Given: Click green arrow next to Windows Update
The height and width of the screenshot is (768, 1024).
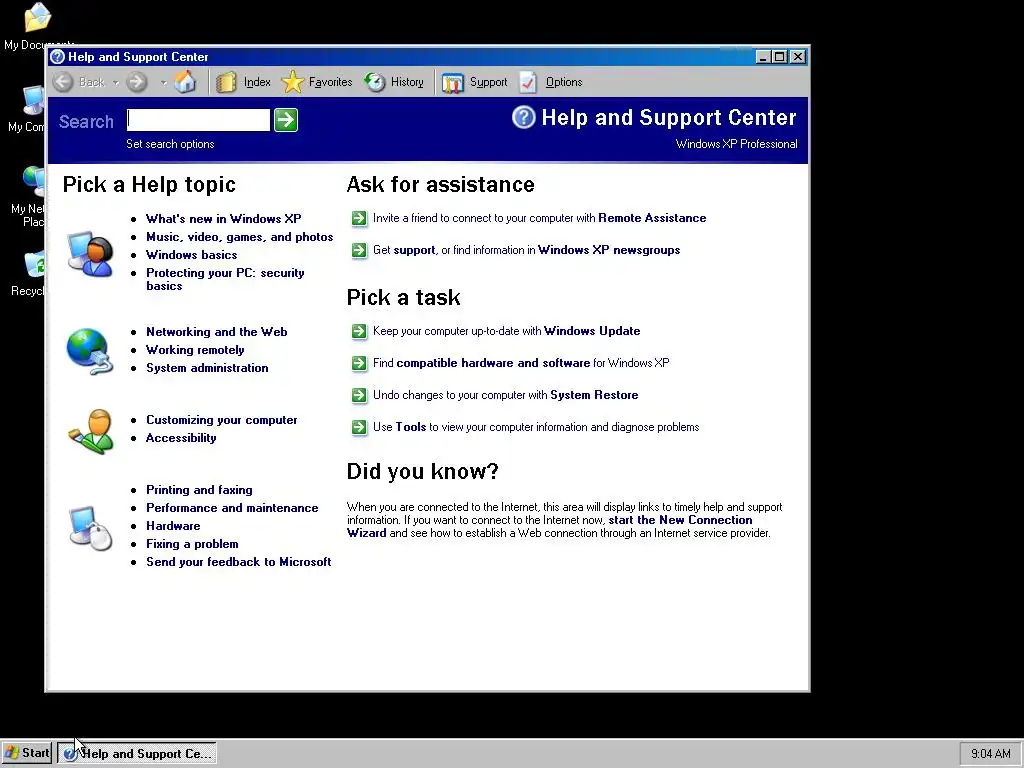Looking at the screenshot, I should (359, 331).
